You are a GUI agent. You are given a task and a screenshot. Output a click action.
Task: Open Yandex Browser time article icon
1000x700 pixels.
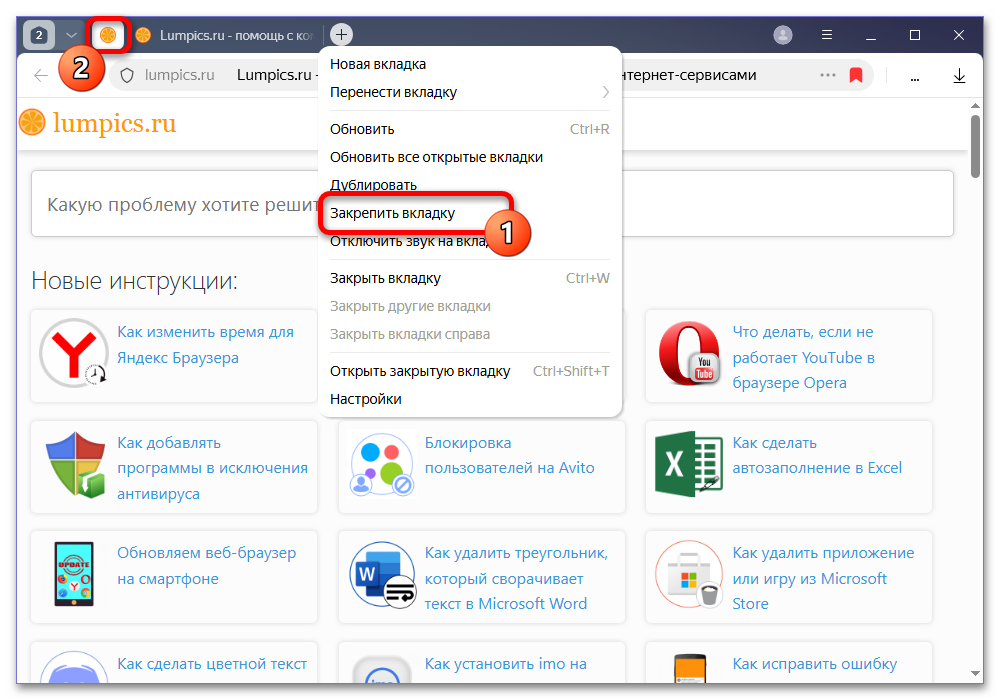(74, 353)
